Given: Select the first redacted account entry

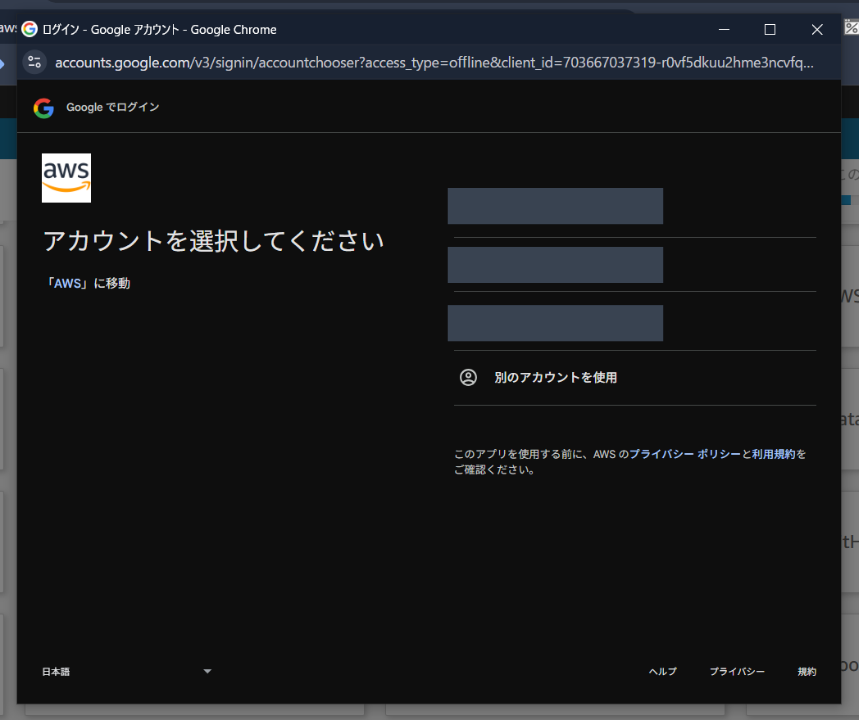Looking at the screenshot, I should pos(555,206).
